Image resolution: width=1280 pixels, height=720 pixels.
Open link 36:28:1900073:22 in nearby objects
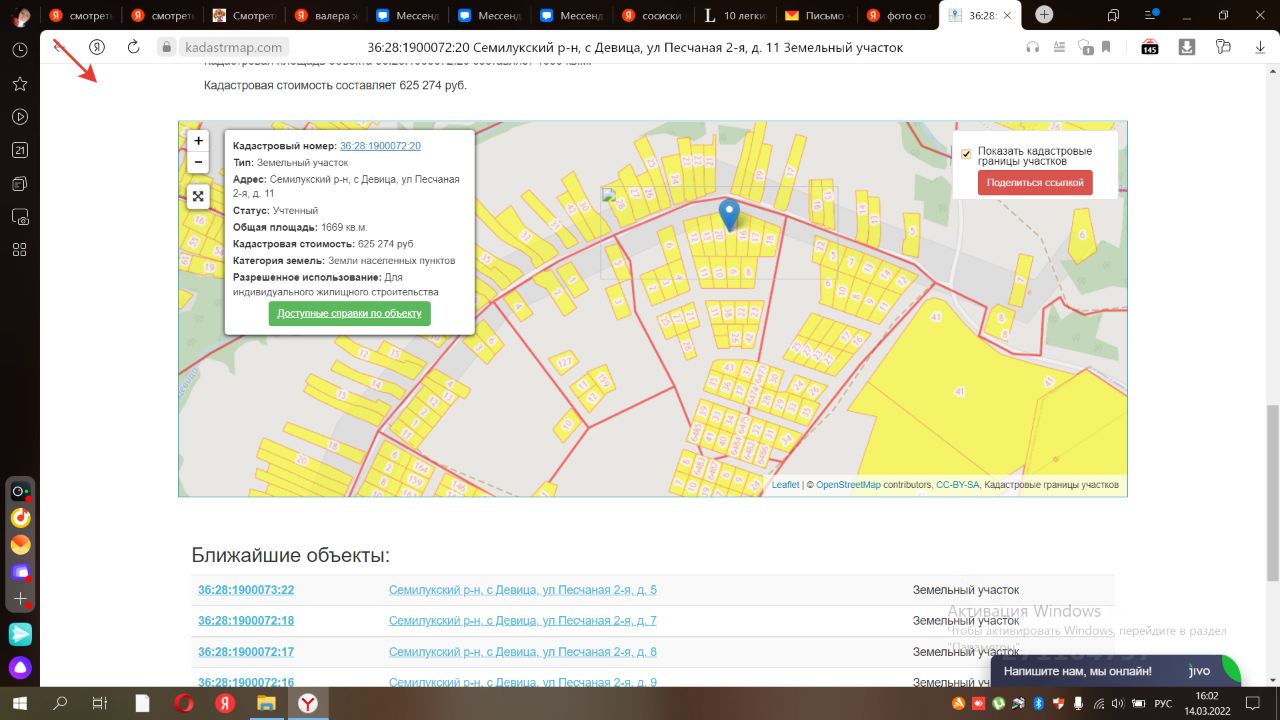(246, 590)
